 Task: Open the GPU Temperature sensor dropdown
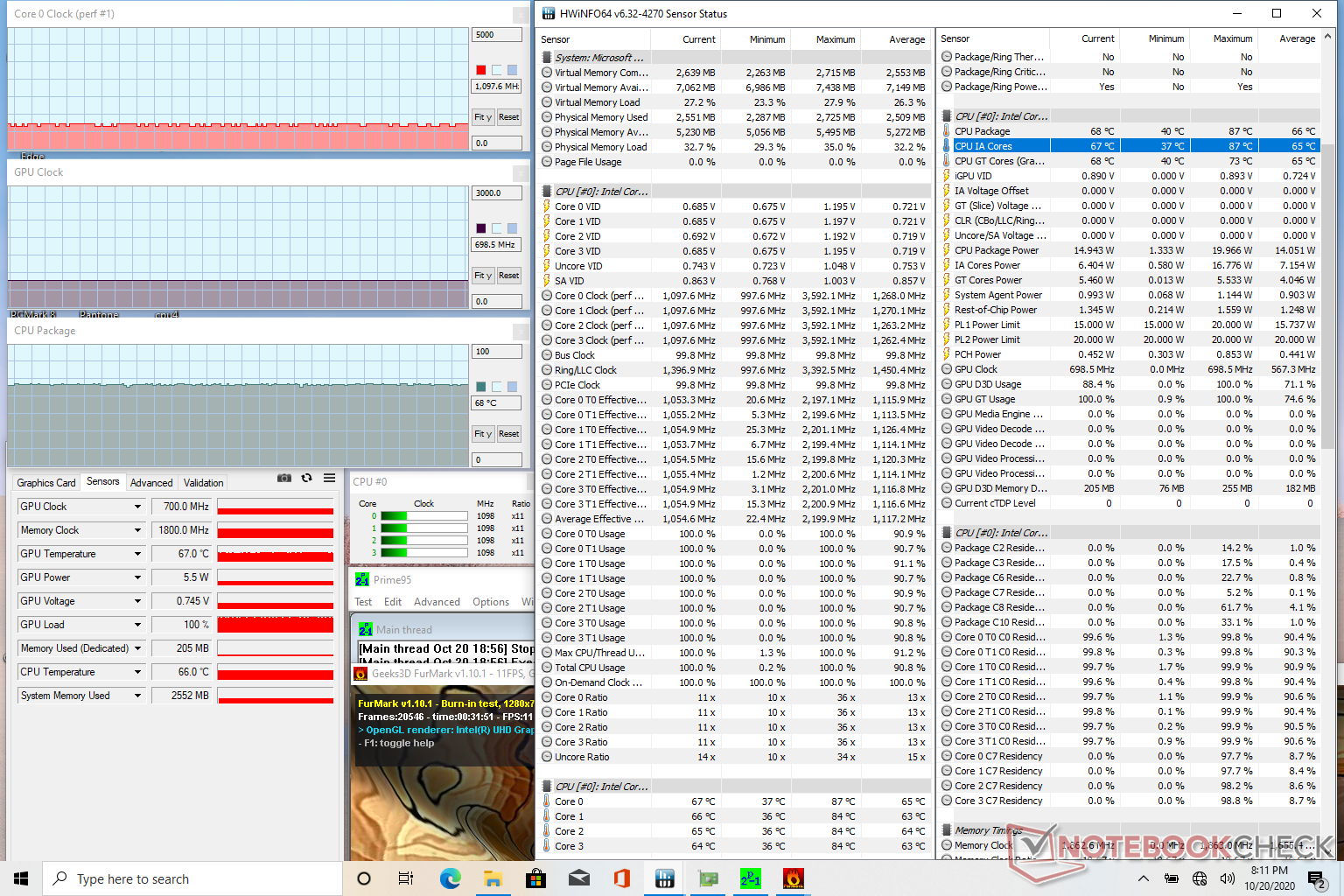click(x=137, y=554)
